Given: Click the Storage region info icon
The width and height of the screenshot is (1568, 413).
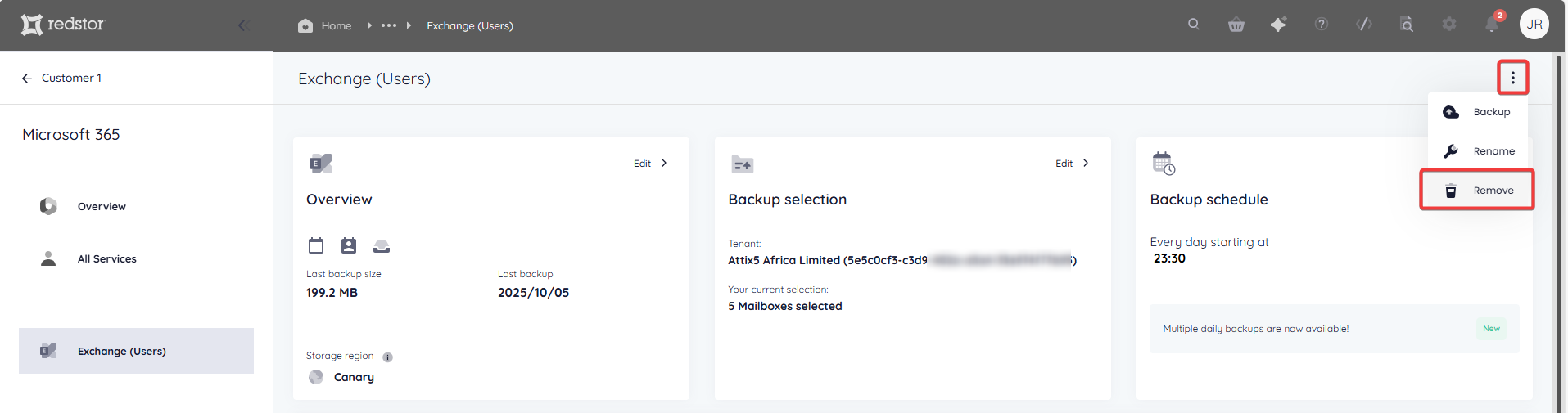Looking at the screenshot, I should click(387, 357).
